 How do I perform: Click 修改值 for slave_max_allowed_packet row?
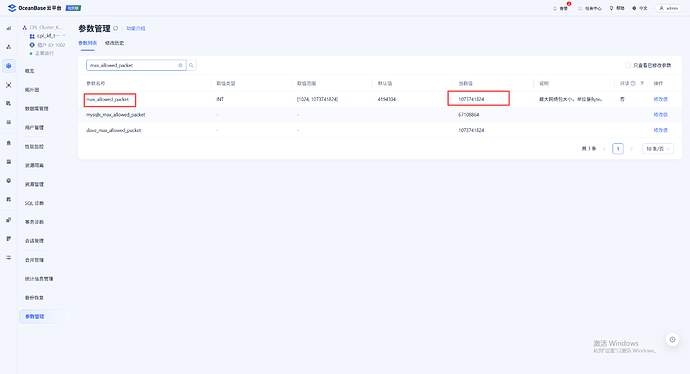pos(661,130)
